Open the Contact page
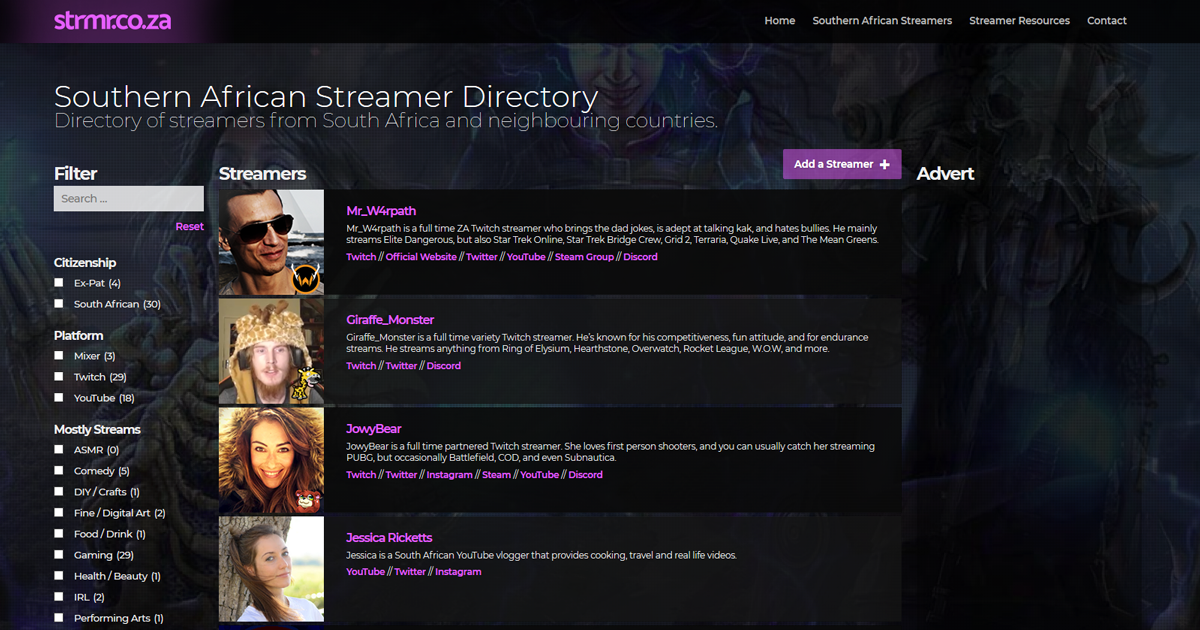The image size is (1200, 630). click(1106, 20)
